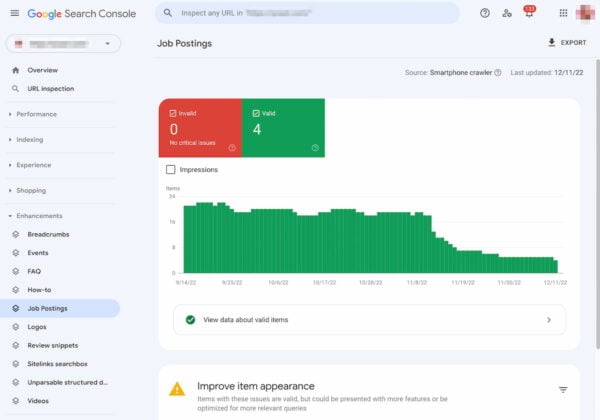Open the Google apps grid
Screen dimensions: 600x420
(x=563, y=13)
